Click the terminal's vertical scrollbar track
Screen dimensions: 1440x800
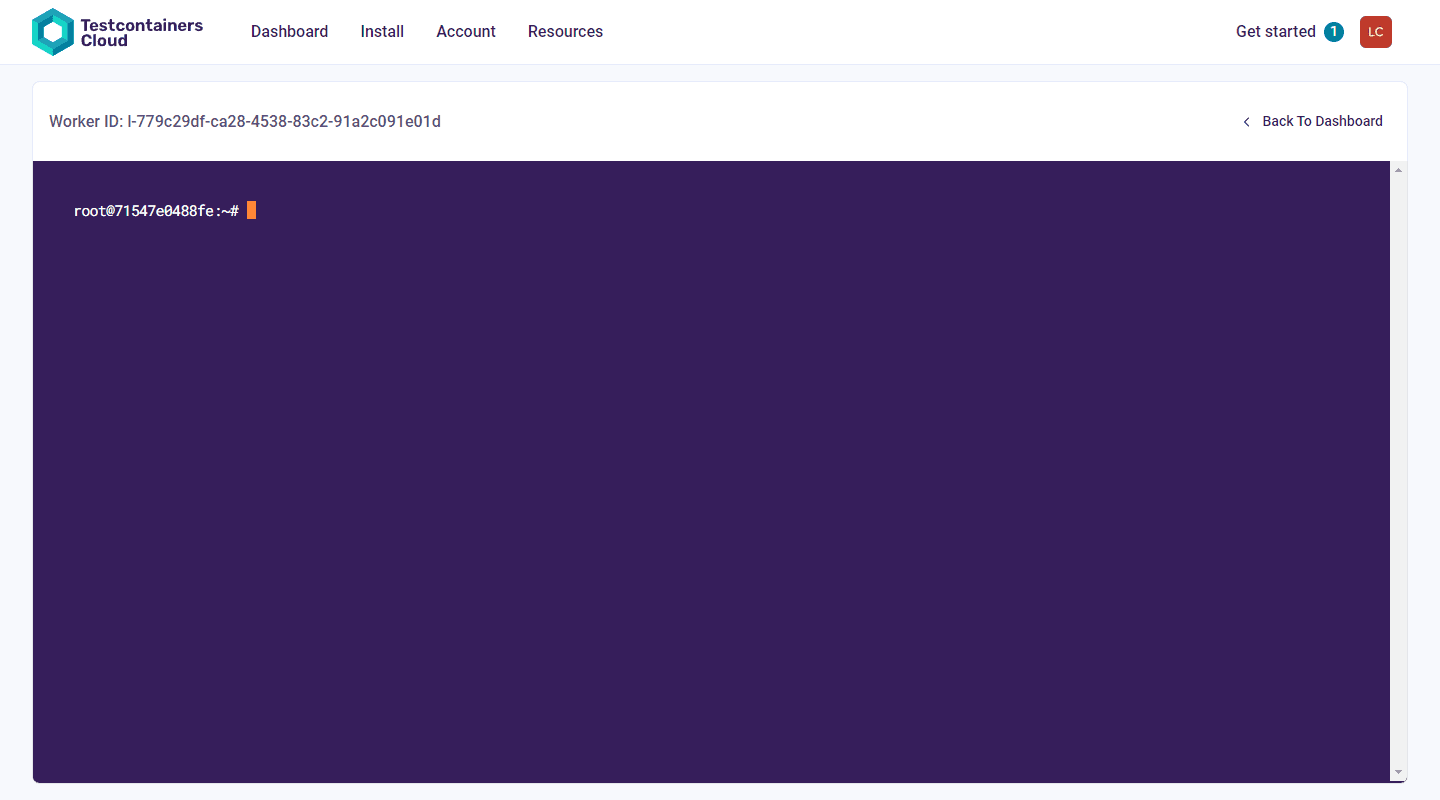click(1398, 471)
